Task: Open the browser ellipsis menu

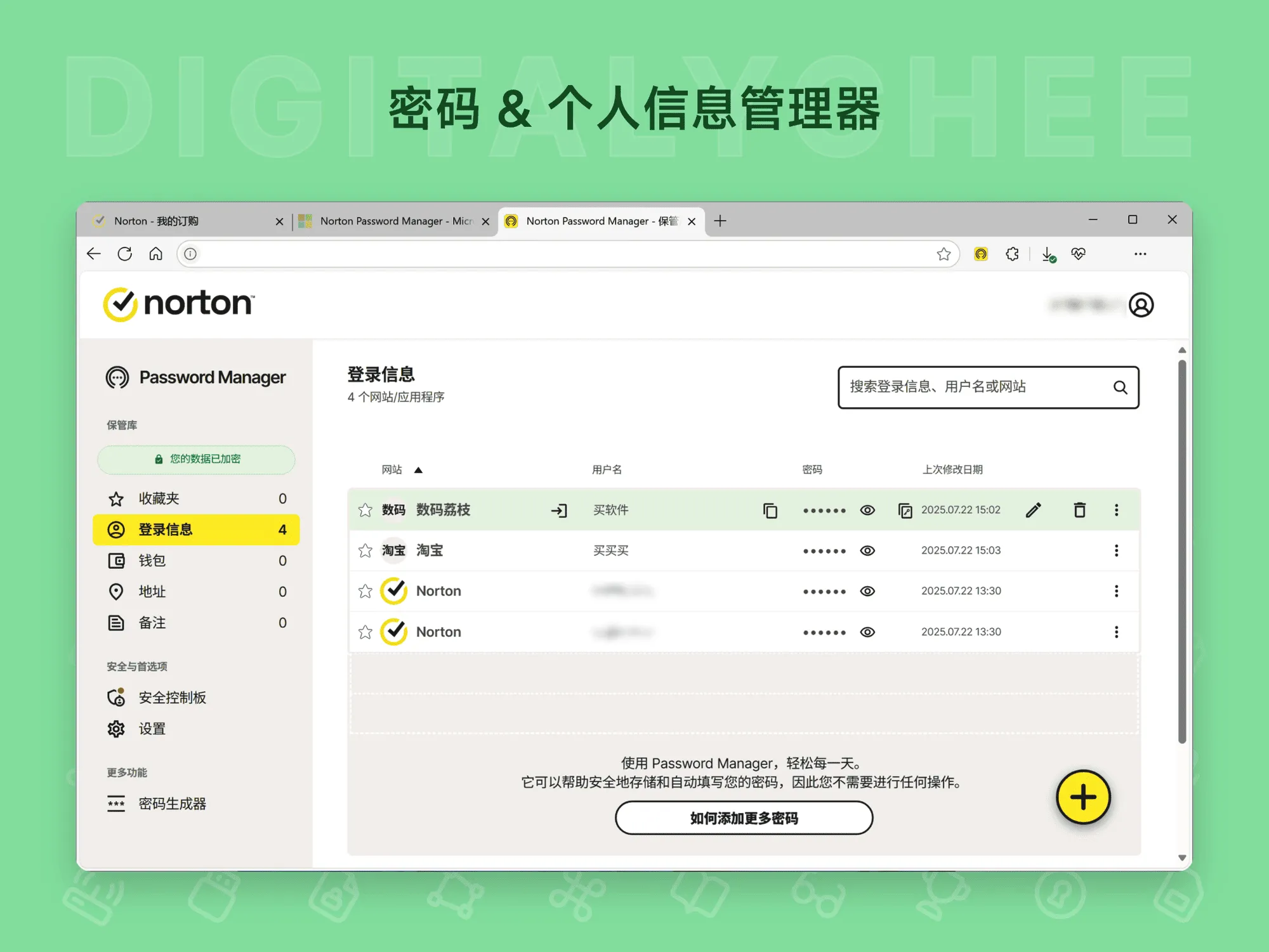Action: point(1140,254)
